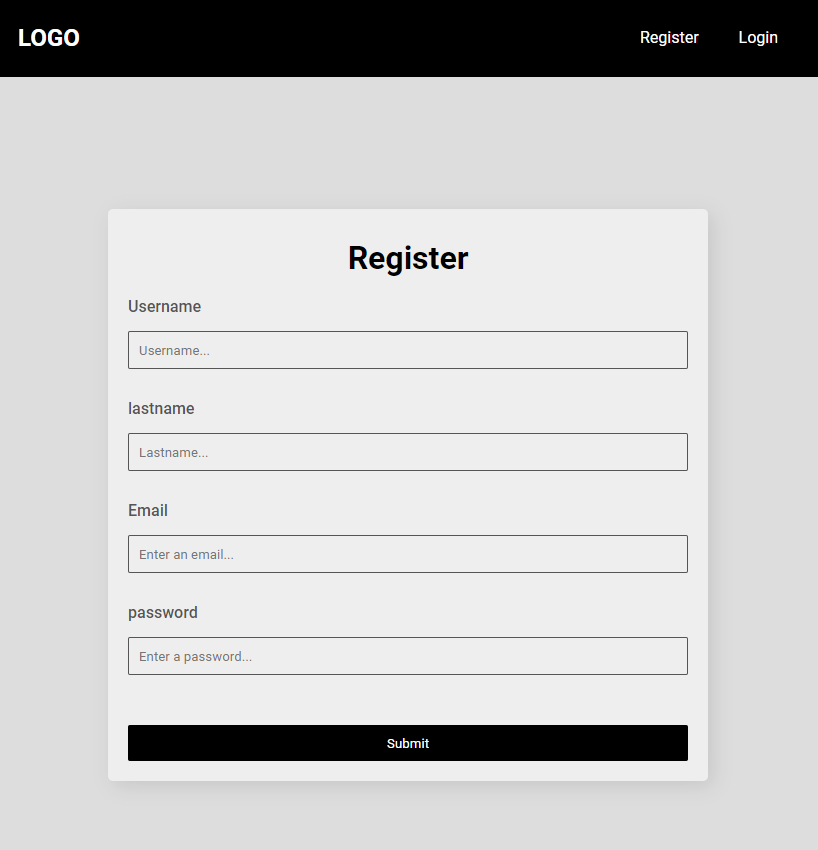The width and height of the screenshot is (818, 850).
Task: Click the password label on the form
Action: click(162, 612)
